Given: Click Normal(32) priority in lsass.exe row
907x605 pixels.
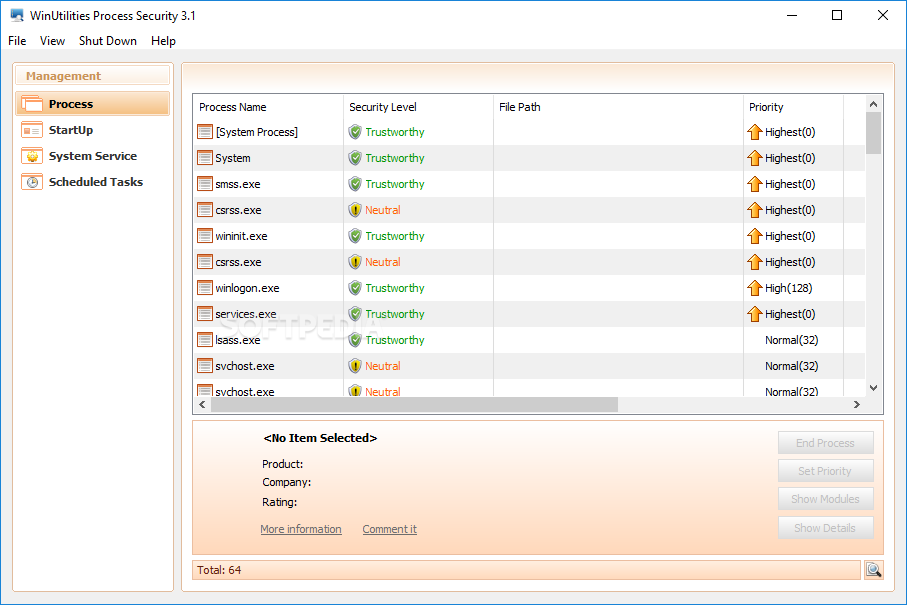Looking at the screenshot, I should (791, 340).
